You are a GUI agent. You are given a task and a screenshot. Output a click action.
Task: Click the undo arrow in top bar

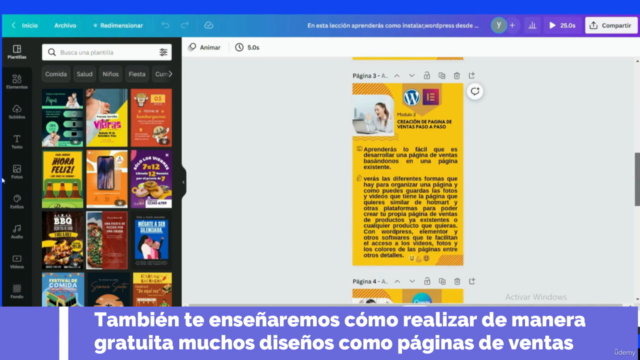click(165, 25)
